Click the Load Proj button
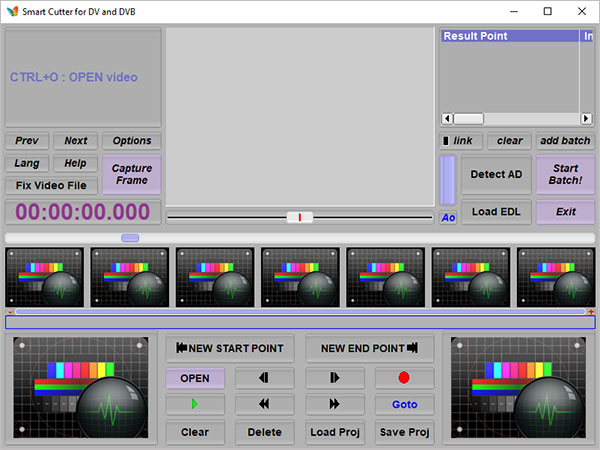The height and width of the screenshot is (450, 600). click(x=335, y=432)
